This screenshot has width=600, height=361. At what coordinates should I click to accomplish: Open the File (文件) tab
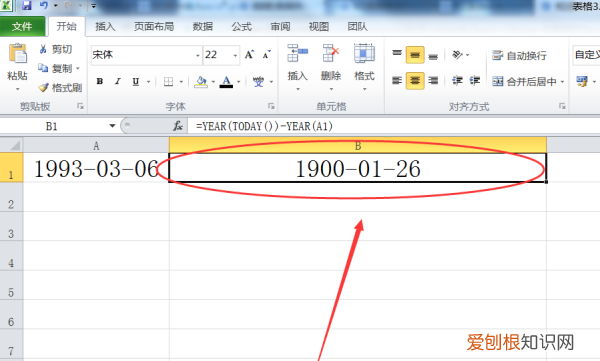(x=22, y=26)
